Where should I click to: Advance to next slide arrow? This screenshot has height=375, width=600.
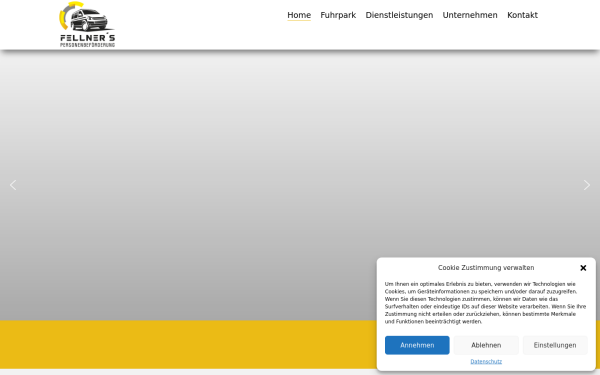tap(587, 185)
